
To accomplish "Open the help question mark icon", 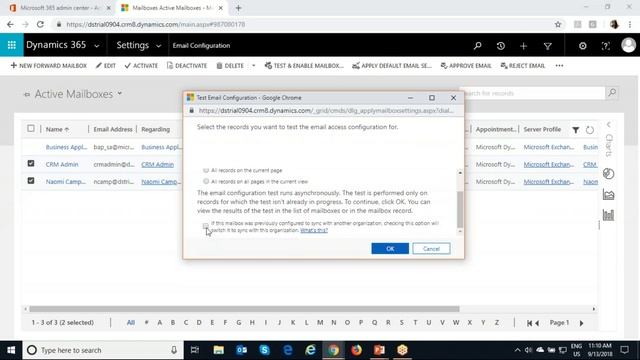I will tap(606, 46).
